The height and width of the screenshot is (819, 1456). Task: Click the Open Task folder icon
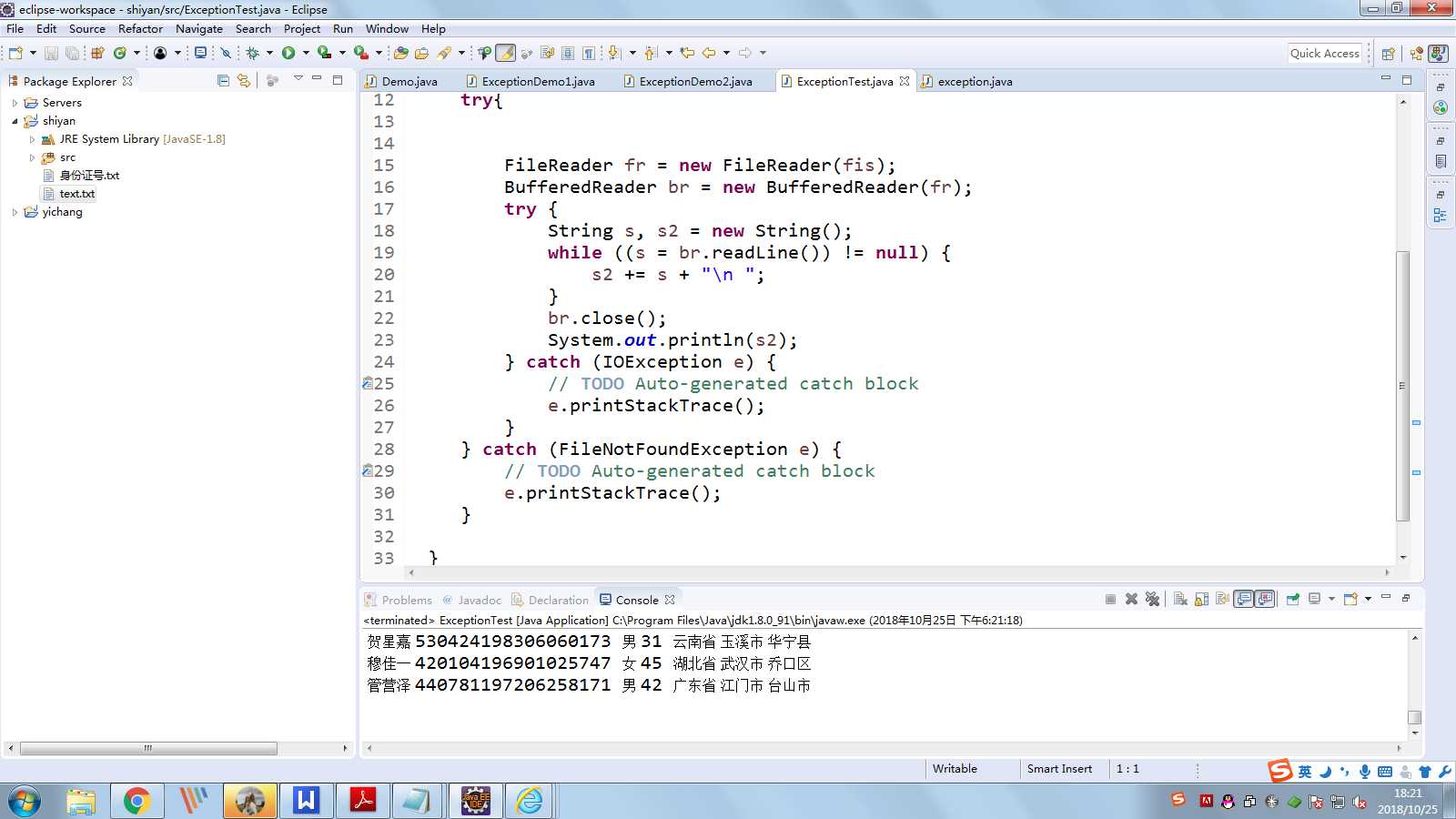(x=422, y=53)
